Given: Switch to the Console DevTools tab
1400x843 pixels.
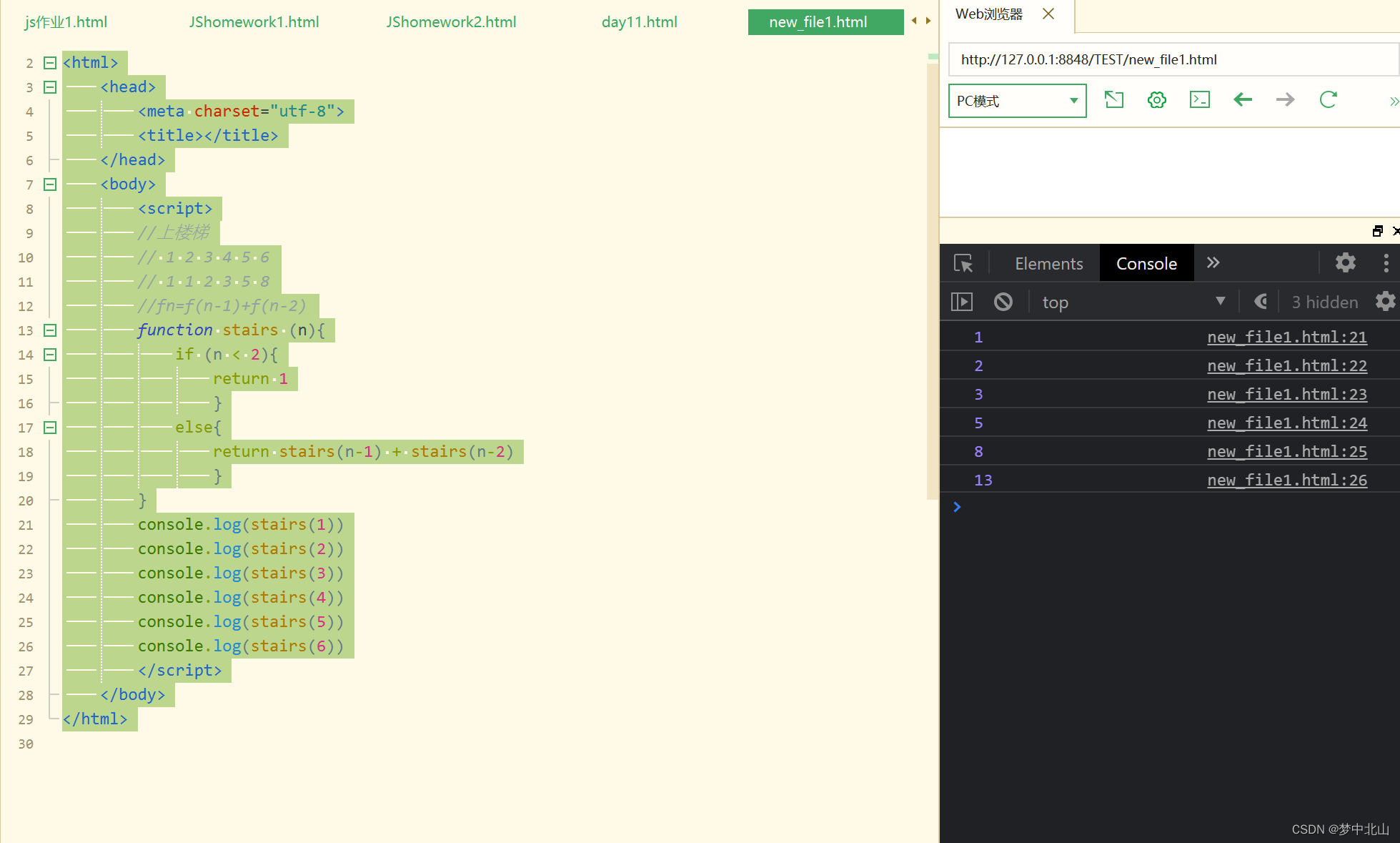Looking at the screenshot, I should pyautogui.click(x=1146, y=263).
